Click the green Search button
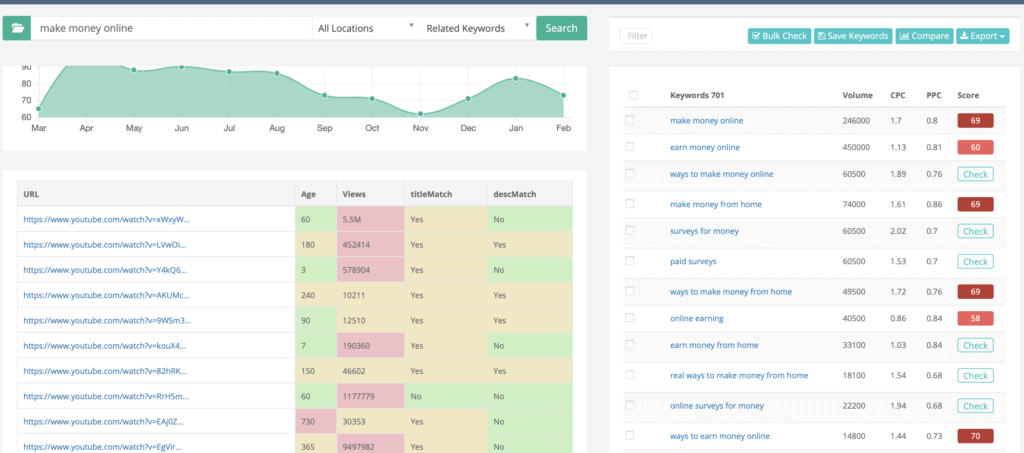This screenshot has height=453, width=1024. [561, 28]
